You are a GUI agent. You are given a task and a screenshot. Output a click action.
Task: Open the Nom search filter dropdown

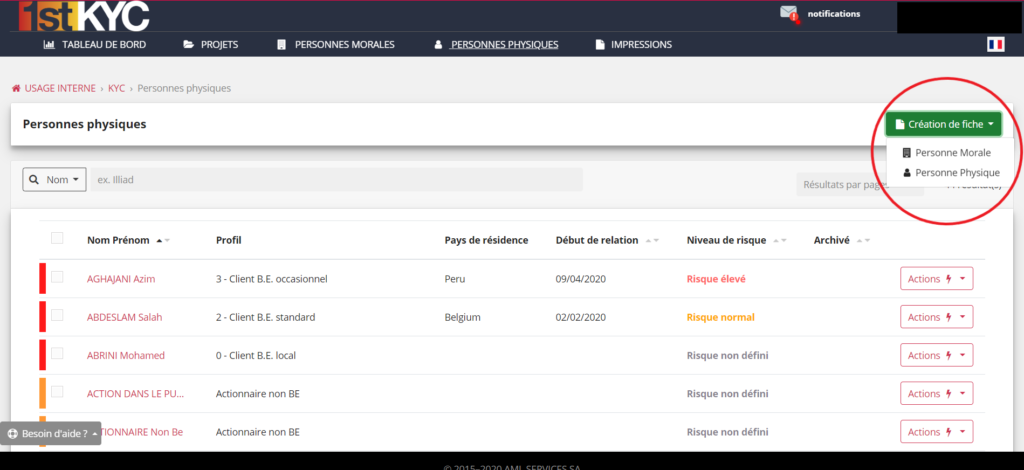tap(55, 180)
